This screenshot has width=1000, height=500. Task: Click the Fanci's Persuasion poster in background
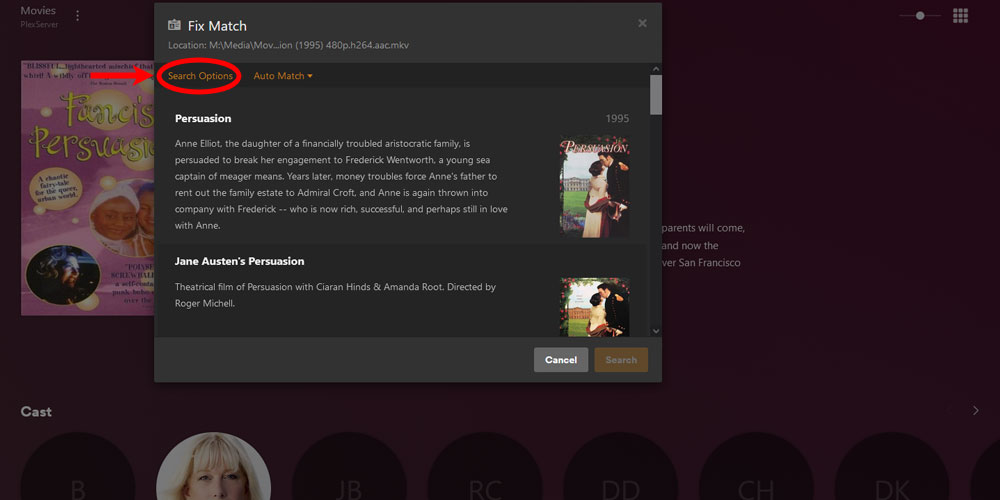click(x=87, y=188)
